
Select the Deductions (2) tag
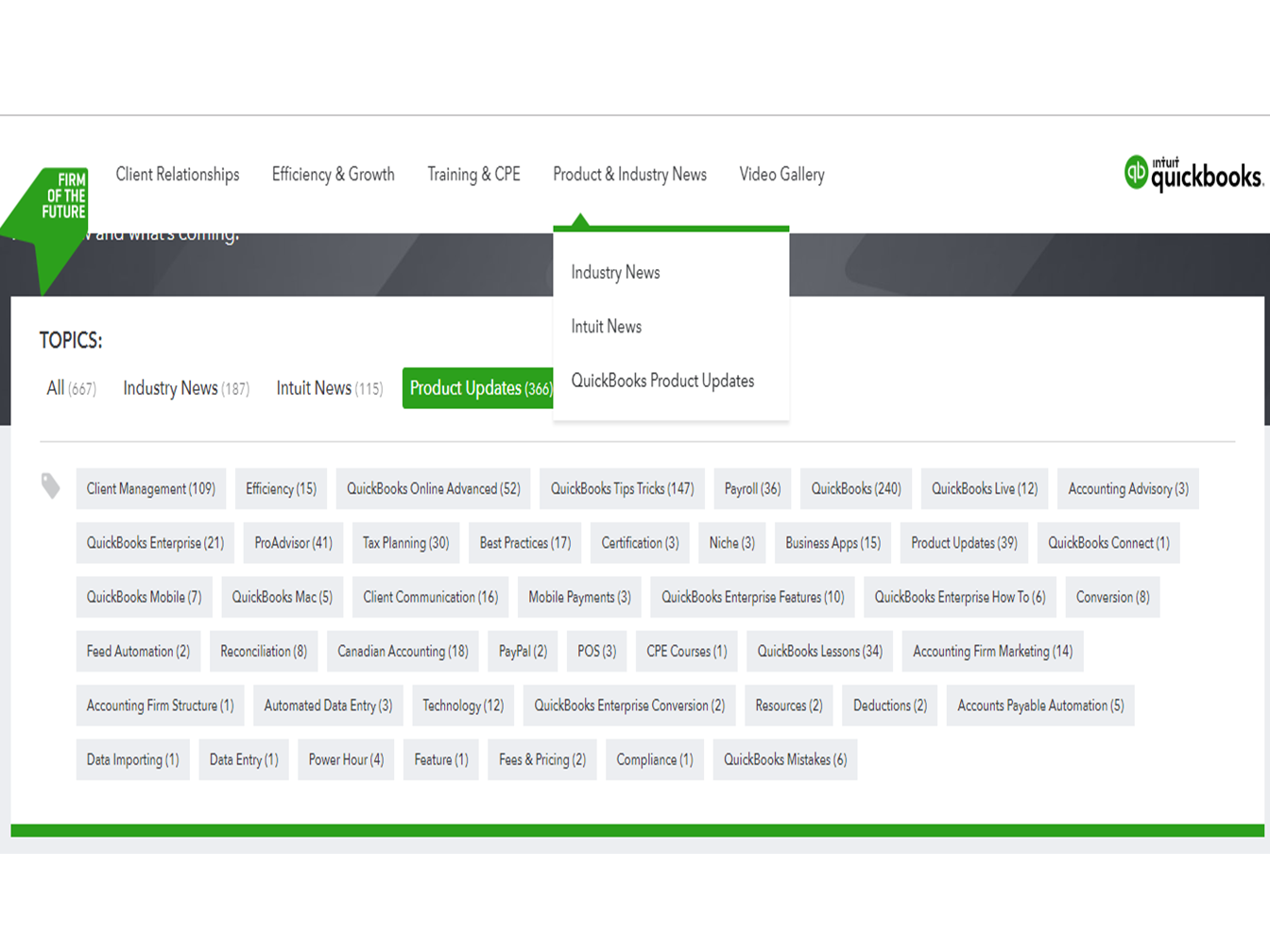pyautogui.click(x=890, y=705)
